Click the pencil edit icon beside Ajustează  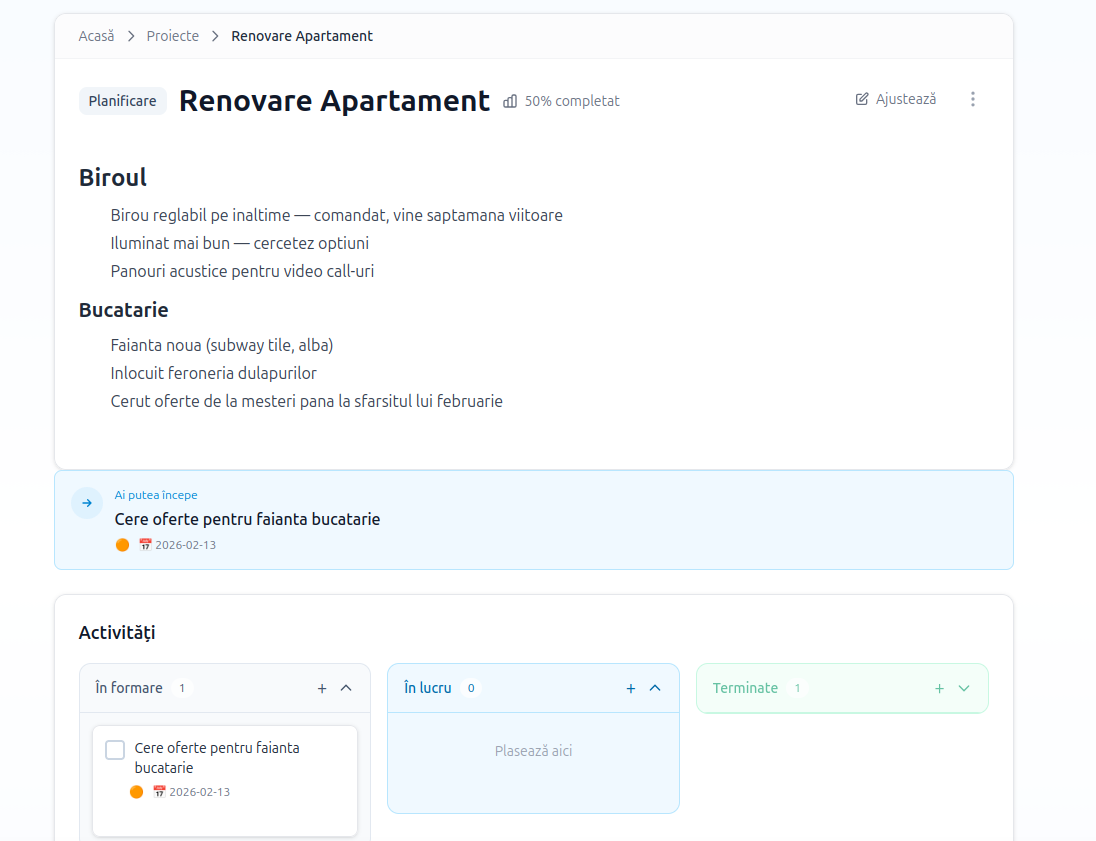pos(862,99)
